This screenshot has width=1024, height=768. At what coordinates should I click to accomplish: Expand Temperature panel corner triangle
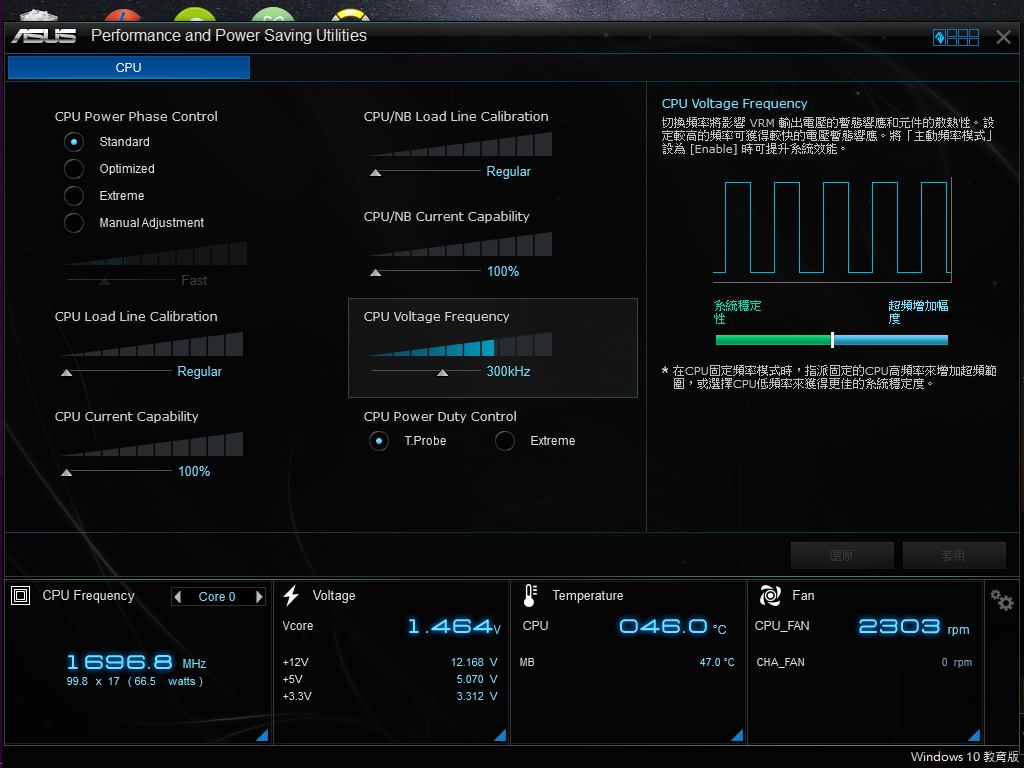tap(737, 735)
